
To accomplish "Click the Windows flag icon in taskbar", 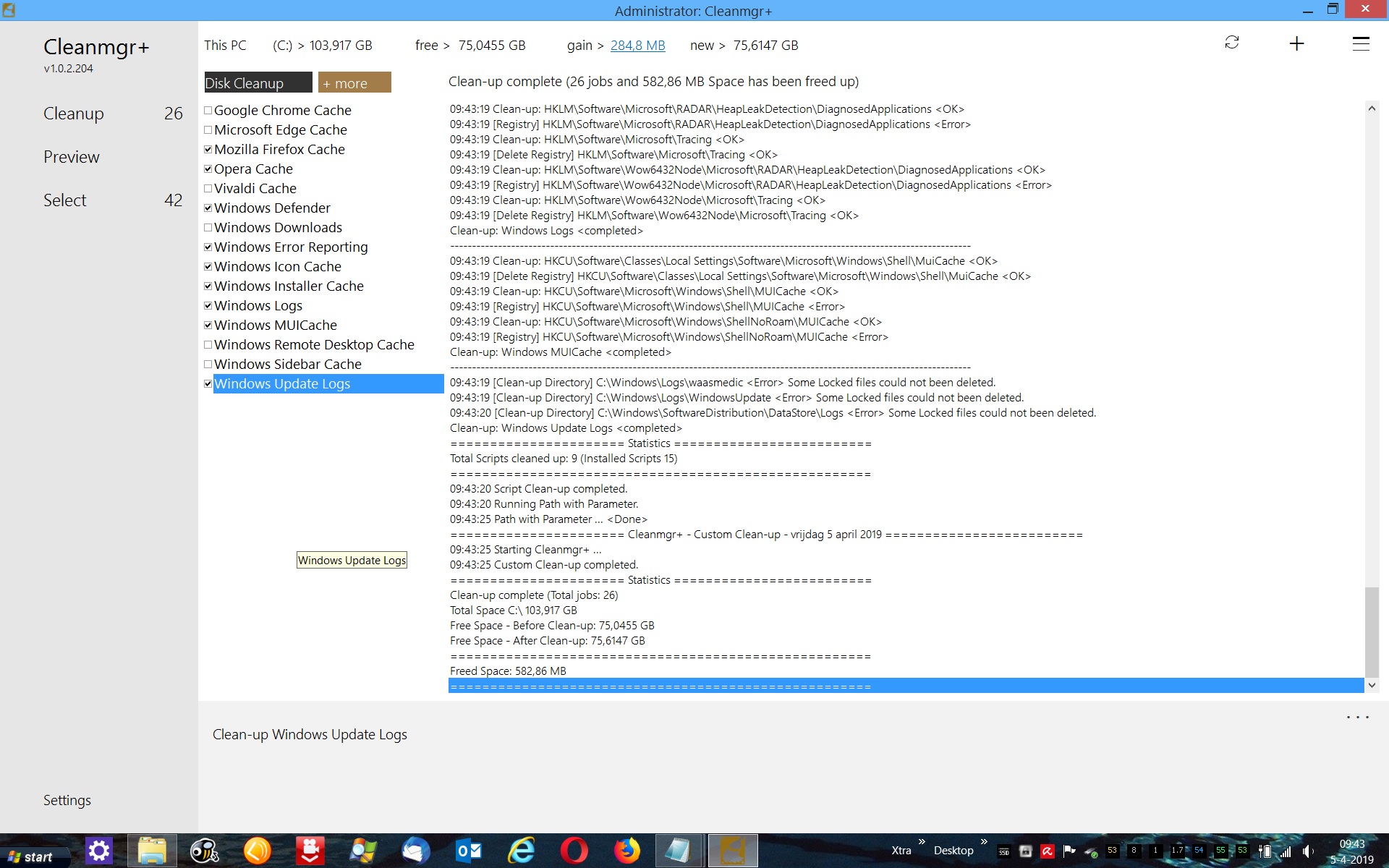I will tap(362, 851).
